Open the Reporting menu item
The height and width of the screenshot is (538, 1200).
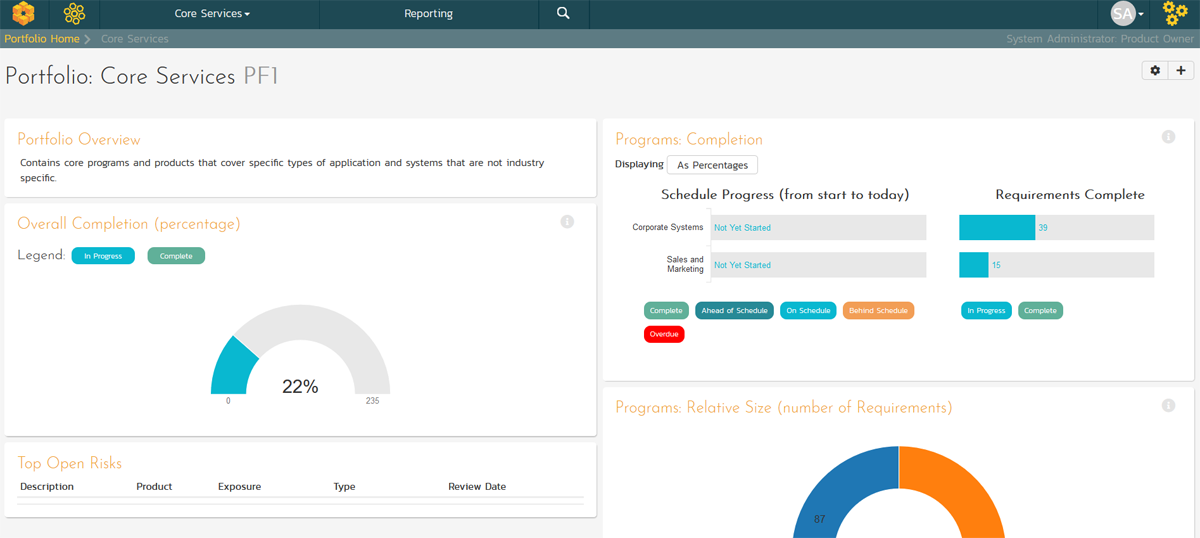[x=428, y=14]
